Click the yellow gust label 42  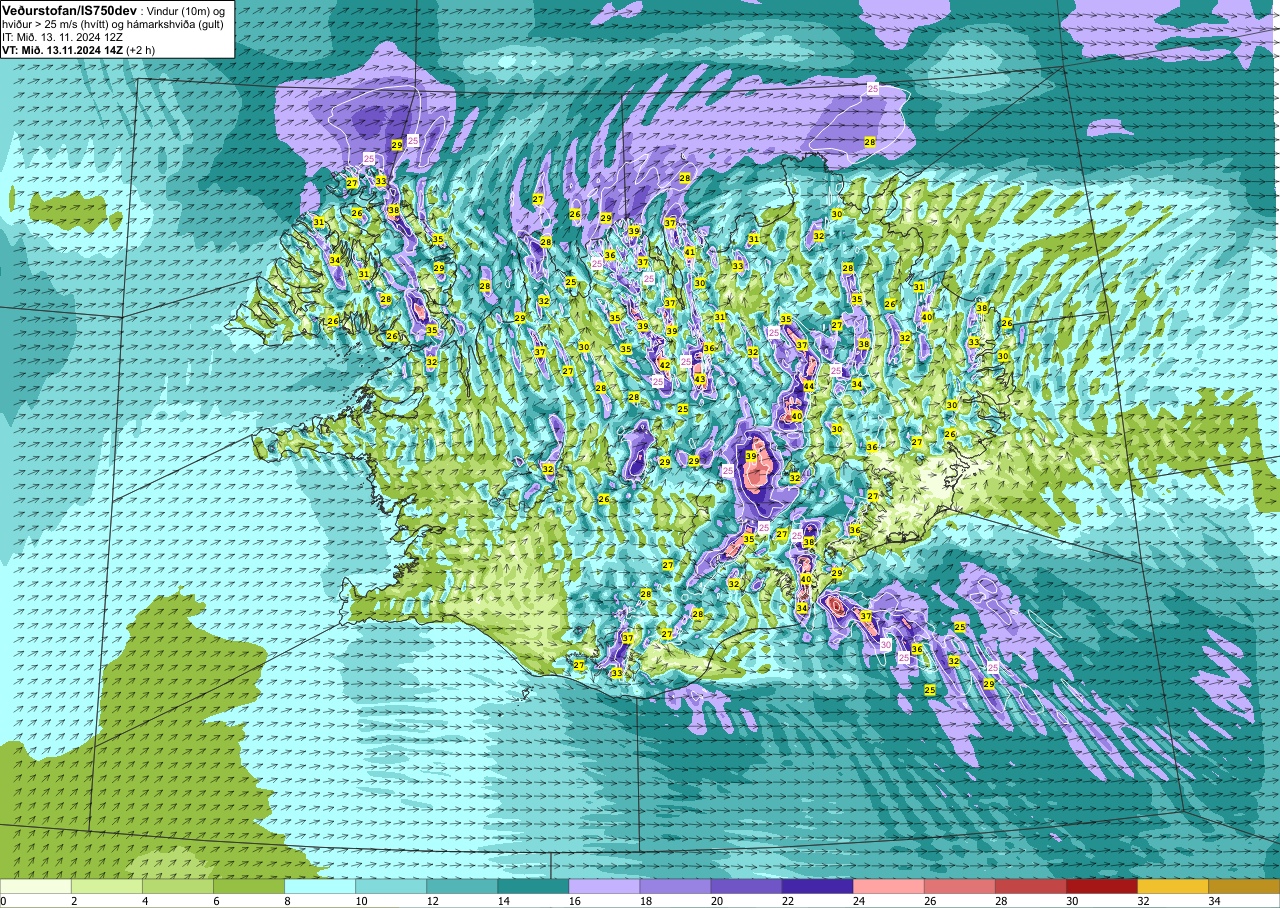click(x=665, y=365)
